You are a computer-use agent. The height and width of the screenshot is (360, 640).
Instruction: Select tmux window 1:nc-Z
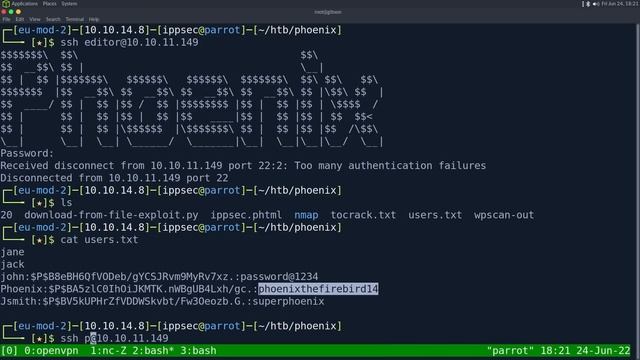pos(108,351)
